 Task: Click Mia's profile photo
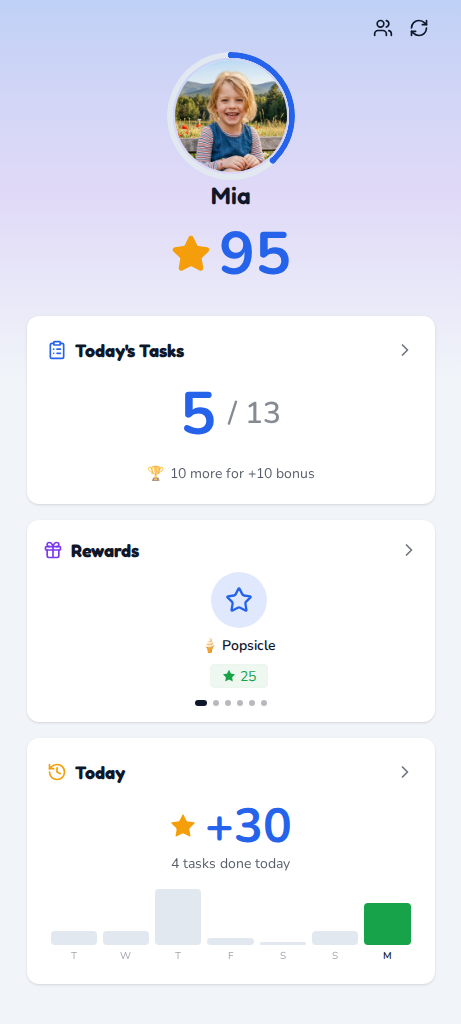click(231, 116)
